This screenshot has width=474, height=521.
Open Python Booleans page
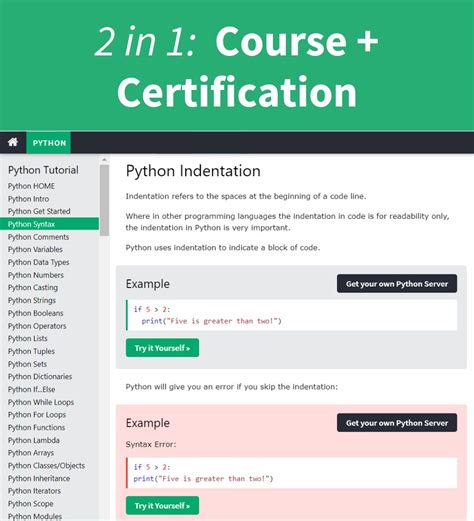(x=35, y=313)
